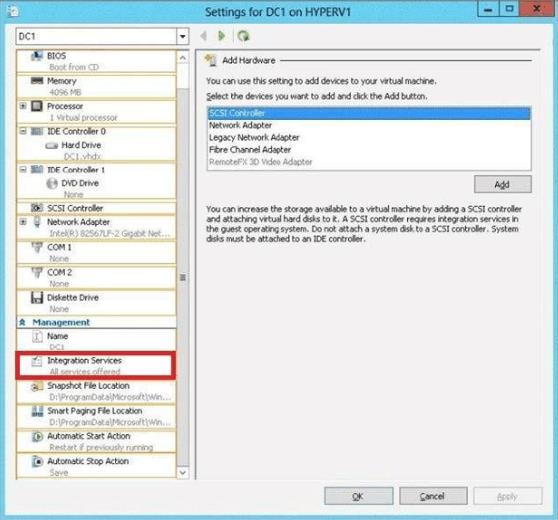Select the Memory chip icon entry
Screen dimensions: 558x520
coord(37,81)
